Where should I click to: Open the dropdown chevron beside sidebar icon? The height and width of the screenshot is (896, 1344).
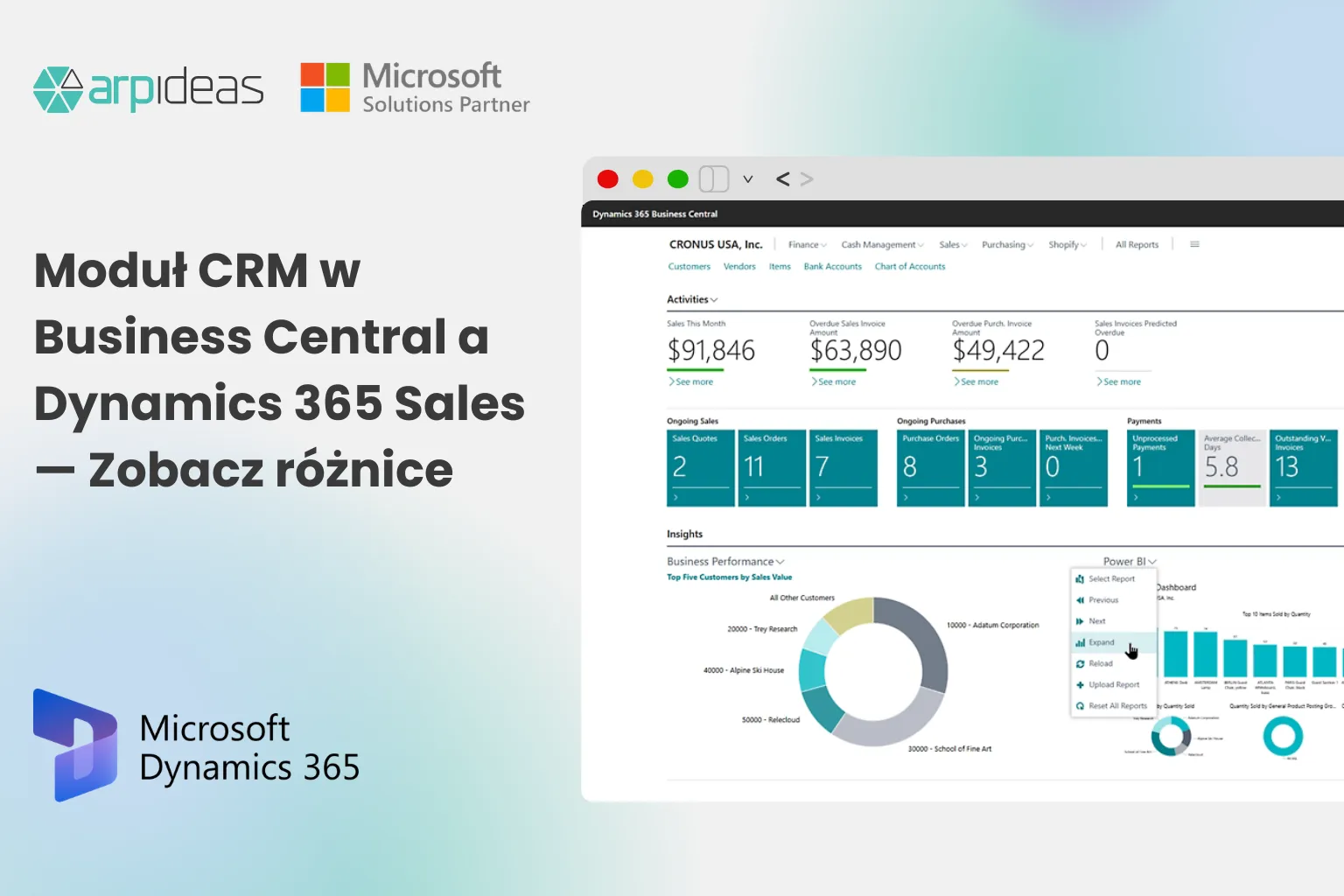[x=748, y=179]
